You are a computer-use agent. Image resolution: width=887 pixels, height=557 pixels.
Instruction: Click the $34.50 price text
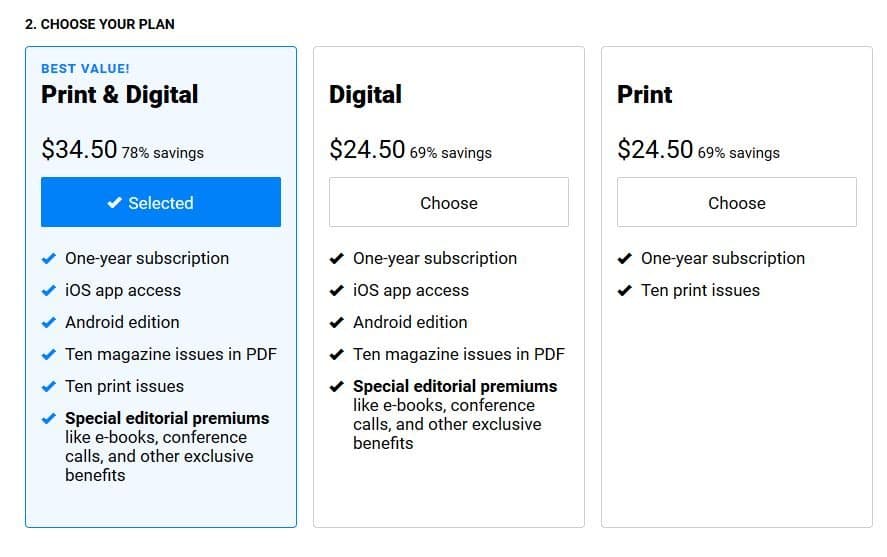(79, 149)
